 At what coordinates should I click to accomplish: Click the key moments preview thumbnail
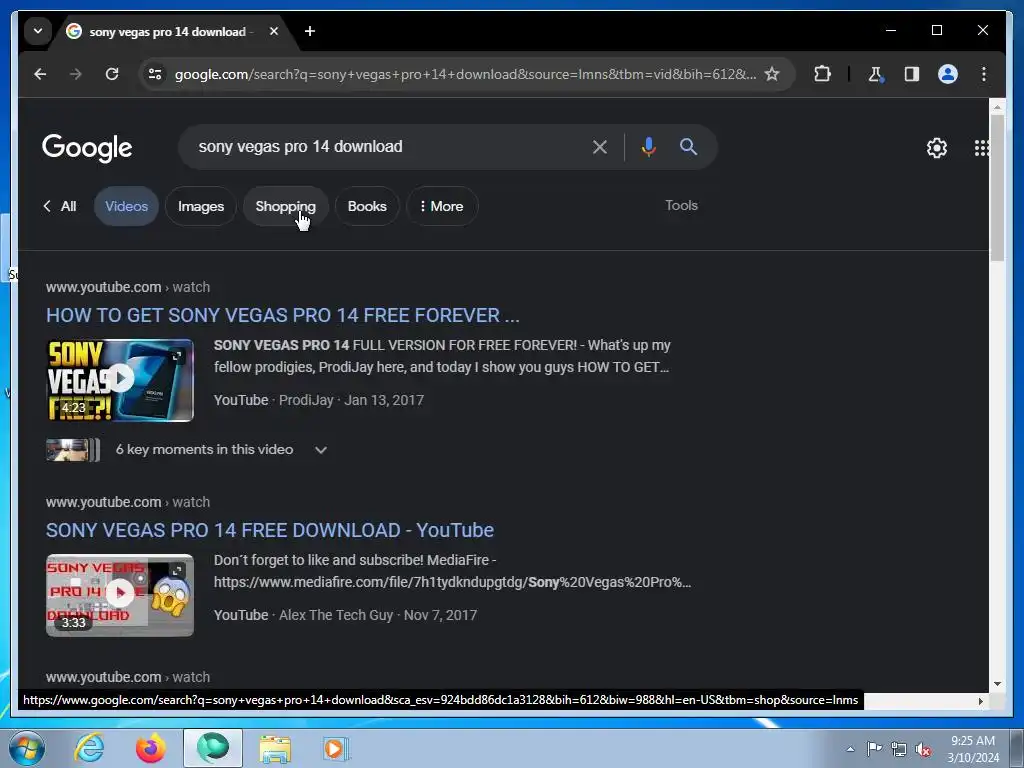72,450
